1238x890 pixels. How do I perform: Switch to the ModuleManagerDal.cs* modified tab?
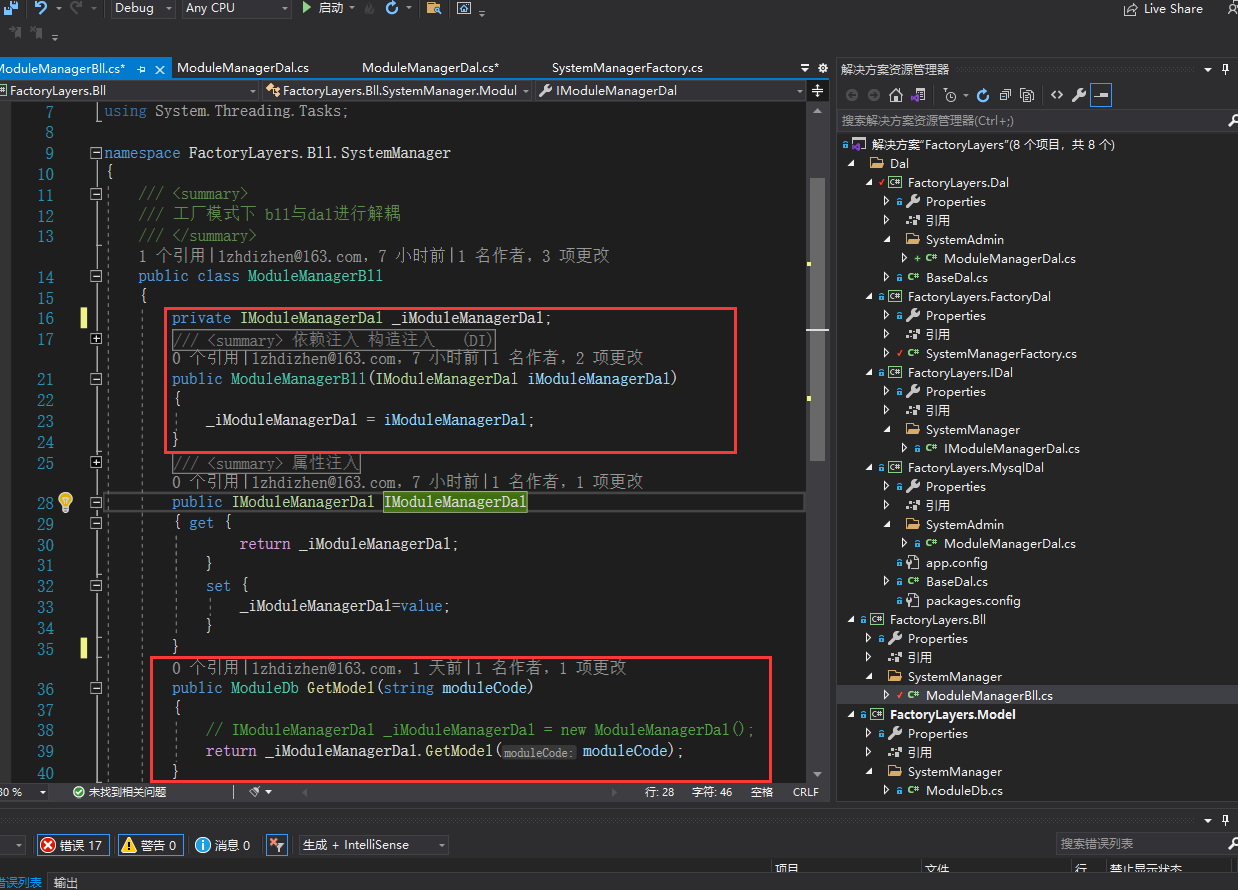(x=430, y=68)
